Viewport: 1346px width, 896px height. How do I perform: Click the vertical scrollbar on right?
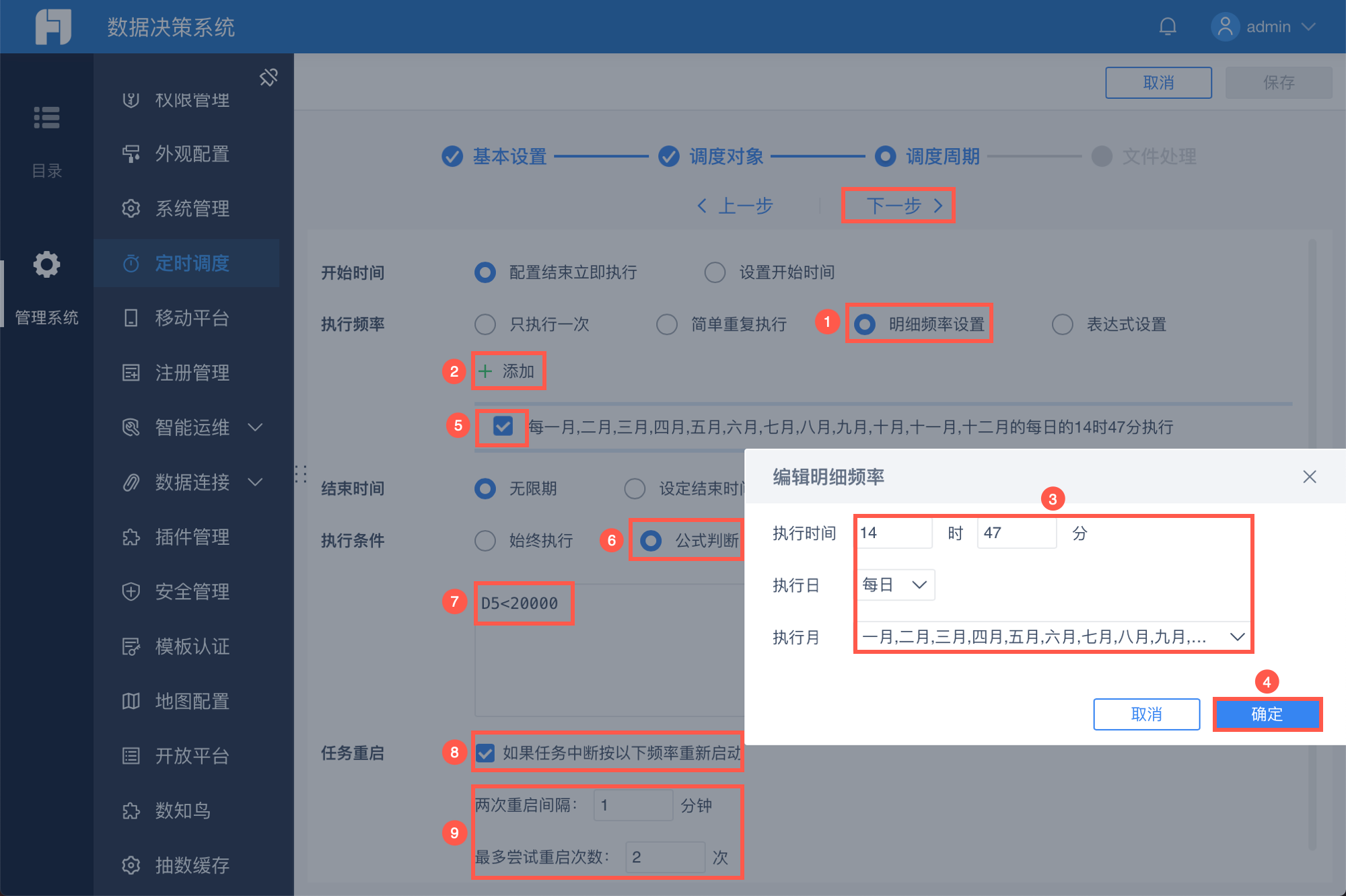coord(1312,336)
